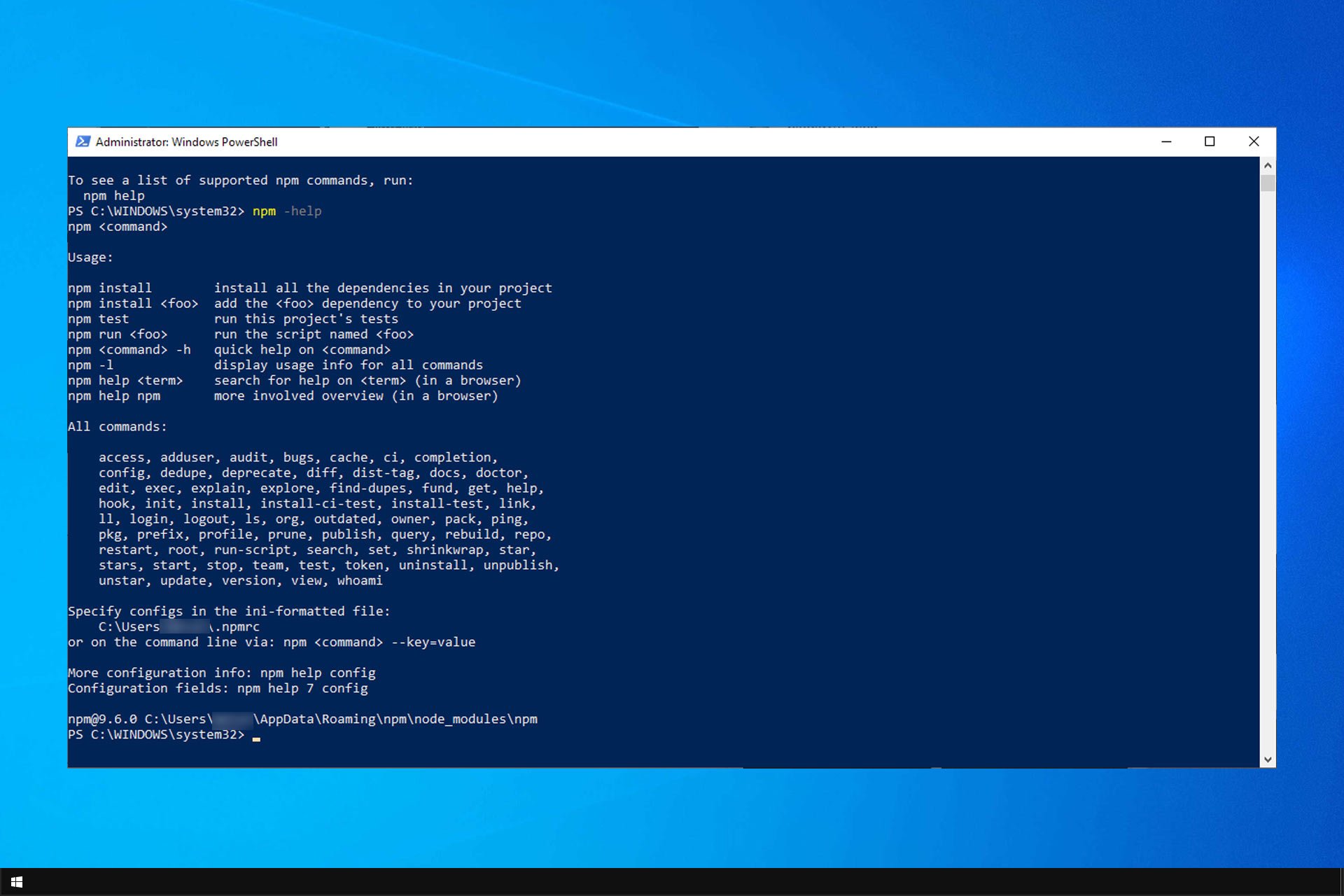Click the 'll, login, logout' commands line

(314, 519)
